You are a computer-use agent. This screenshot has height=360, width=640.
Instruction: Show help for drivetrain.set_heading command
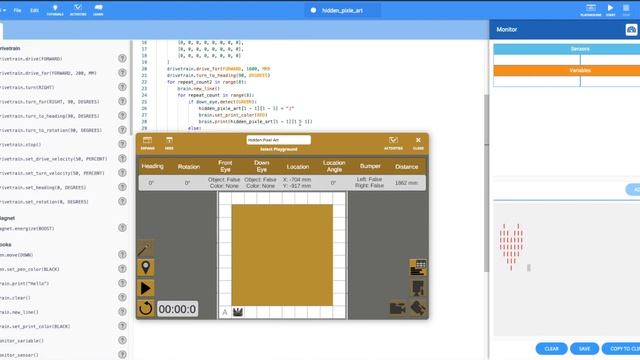(122, 187)
